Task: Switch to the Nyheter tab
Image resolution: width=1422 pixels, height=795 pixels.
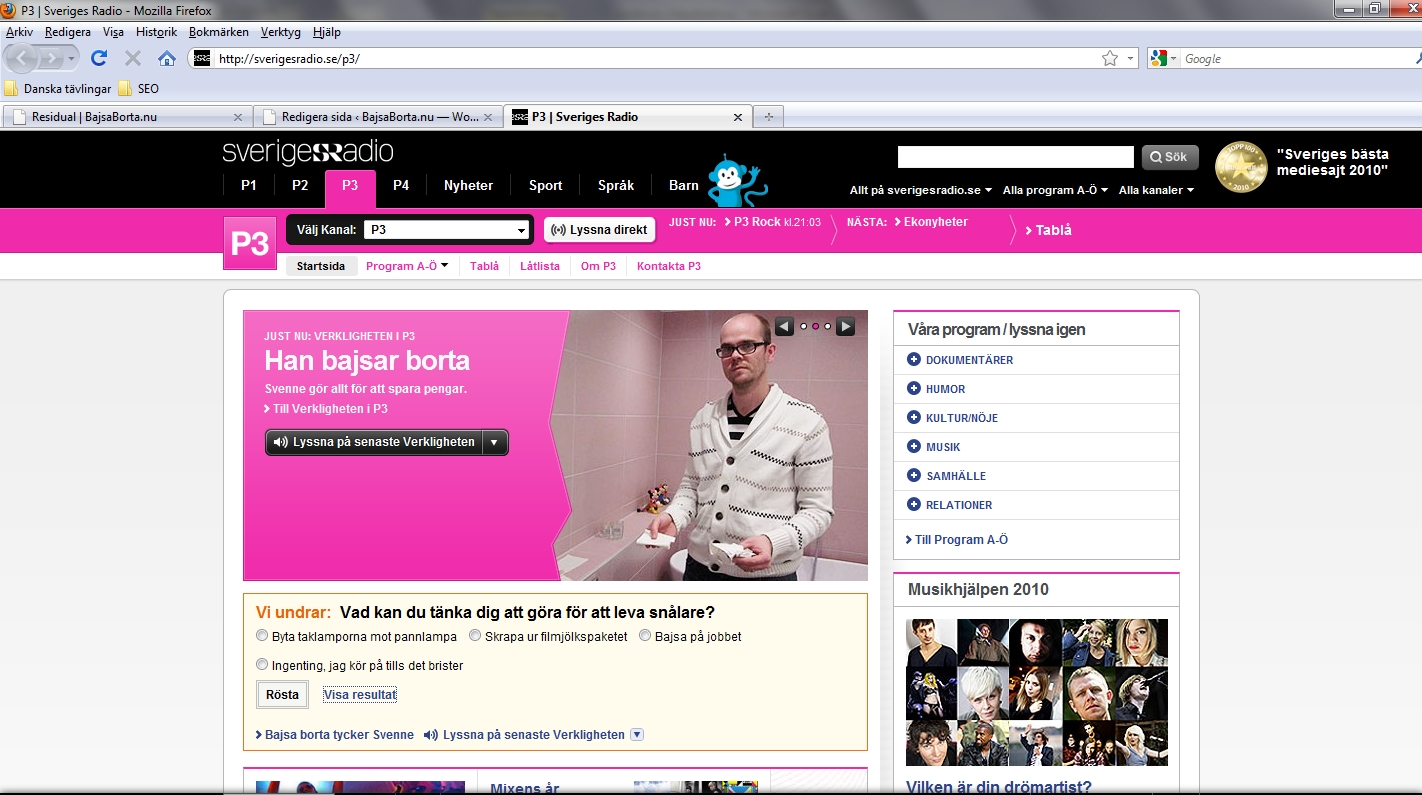Action: click(469, 185)
